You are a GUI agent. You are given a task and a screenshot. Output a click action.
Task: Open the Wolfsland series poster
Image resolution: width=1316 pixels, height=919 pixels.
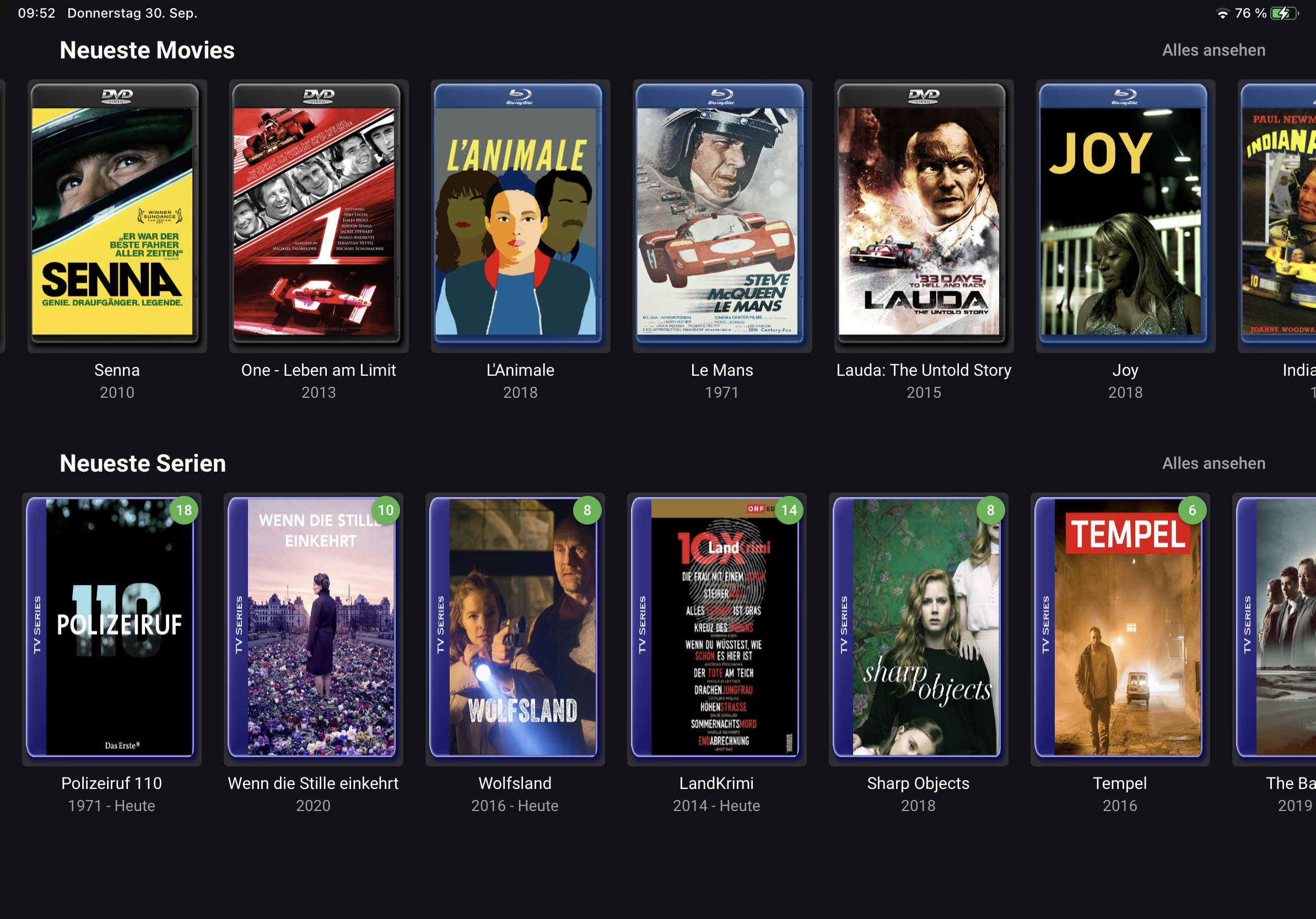click(515, 629)
